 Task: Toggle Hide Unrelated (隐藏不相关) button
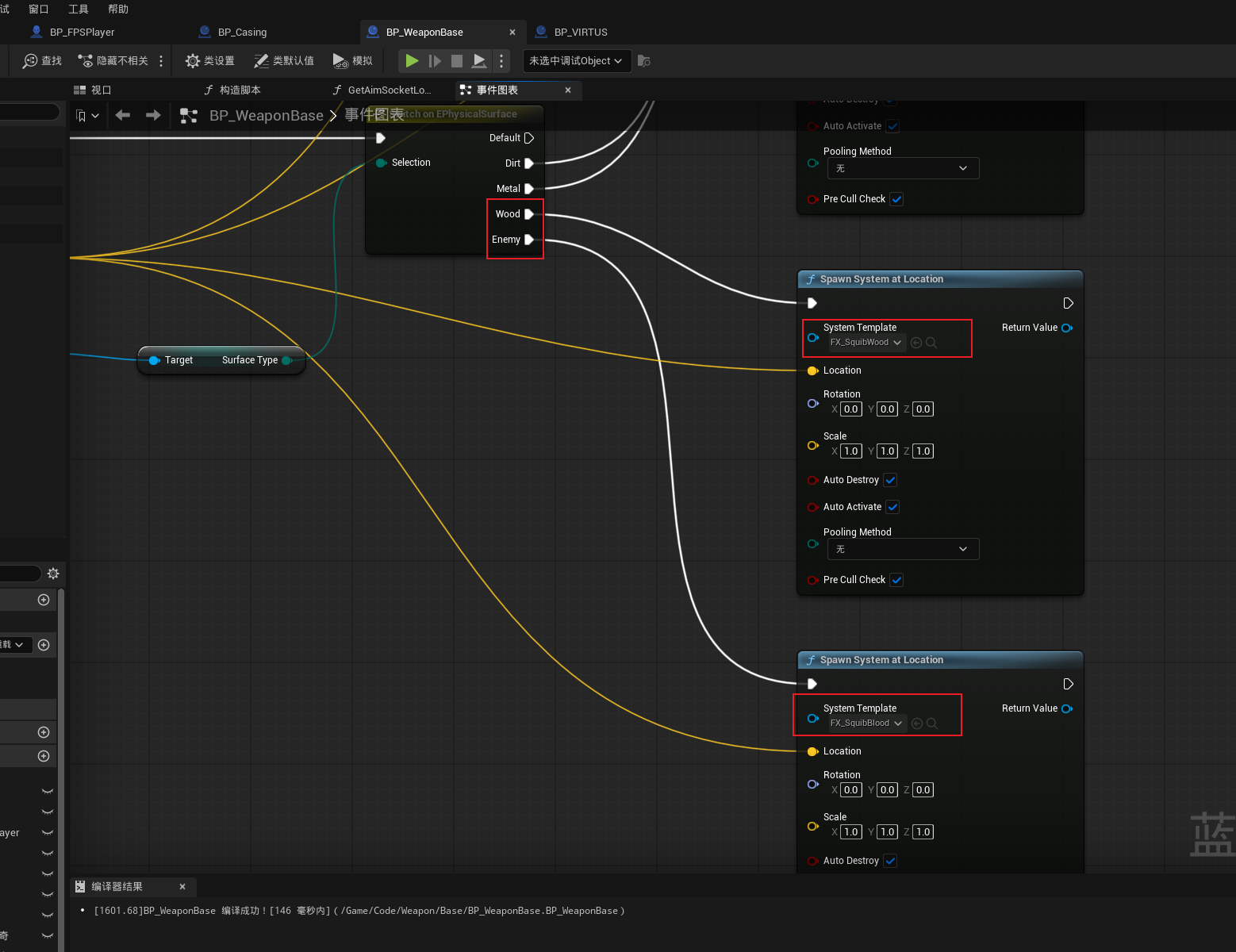(113, 61)
